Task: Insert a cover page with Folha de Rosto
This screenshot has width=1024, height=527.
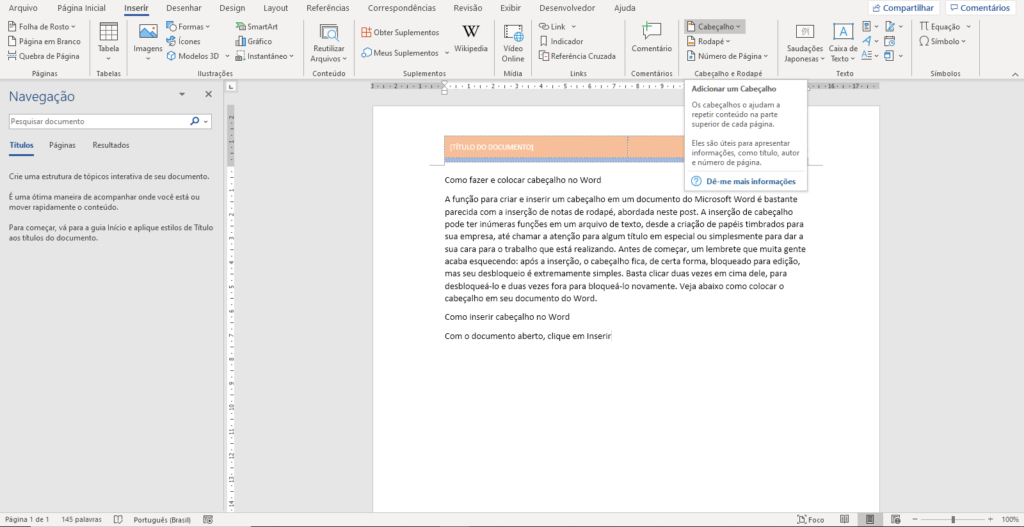Action: [42, 27]
